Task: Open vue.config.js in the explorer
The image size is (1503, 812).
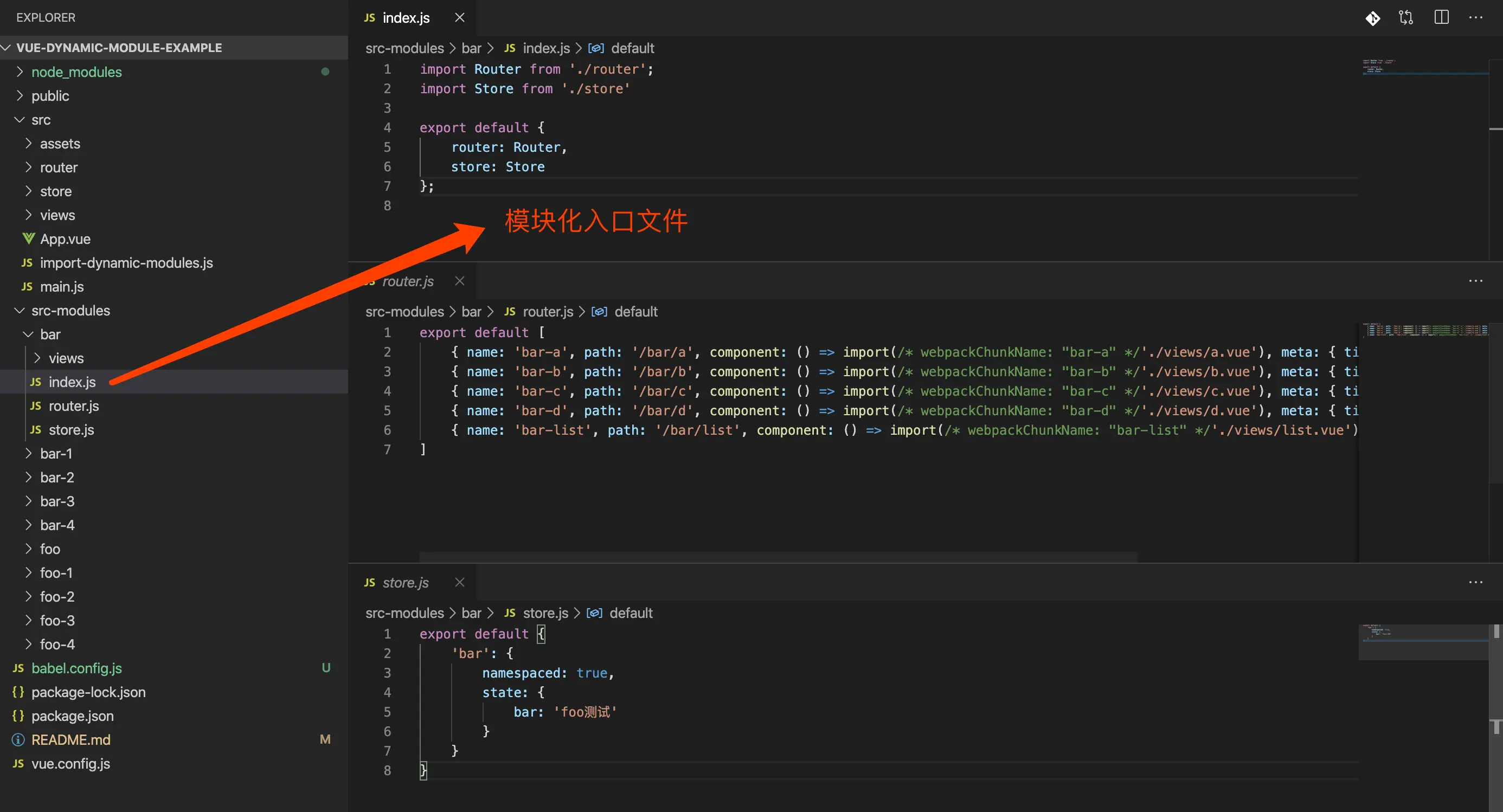Action: point(70,764)
